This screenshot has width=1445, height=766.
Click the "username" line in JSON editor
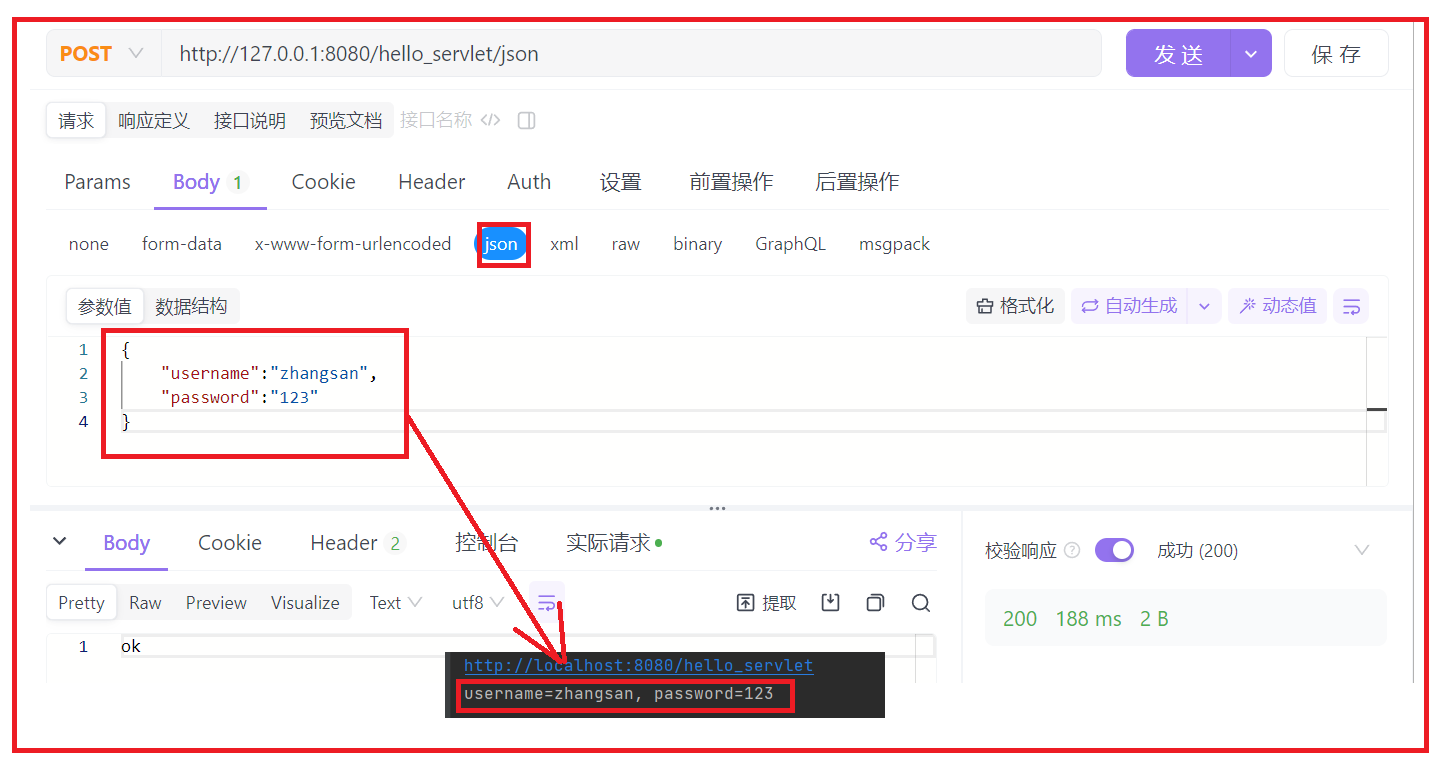[x=271, y=373]
